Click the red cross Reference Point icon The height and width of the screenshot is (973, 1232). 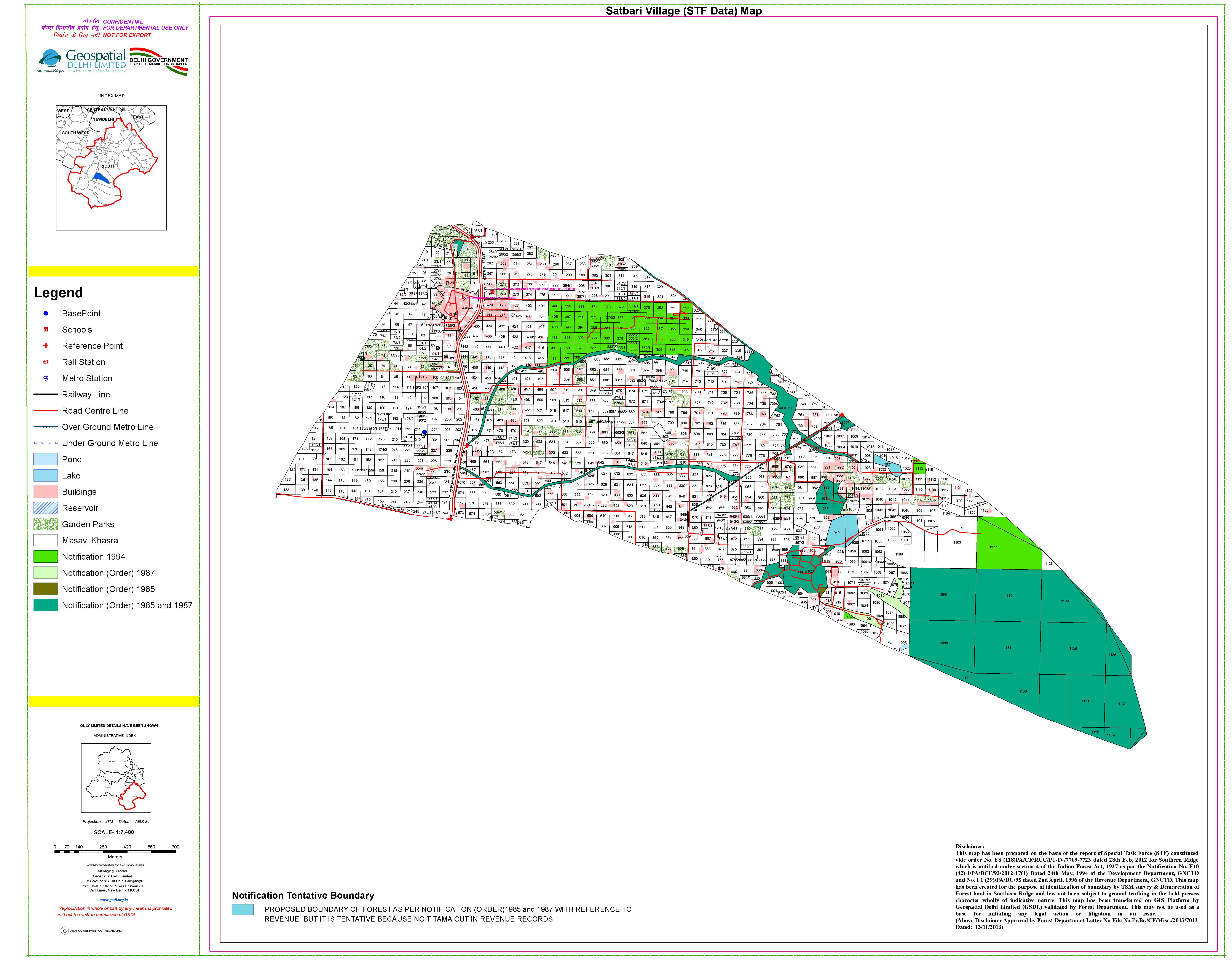click(46, 345)
